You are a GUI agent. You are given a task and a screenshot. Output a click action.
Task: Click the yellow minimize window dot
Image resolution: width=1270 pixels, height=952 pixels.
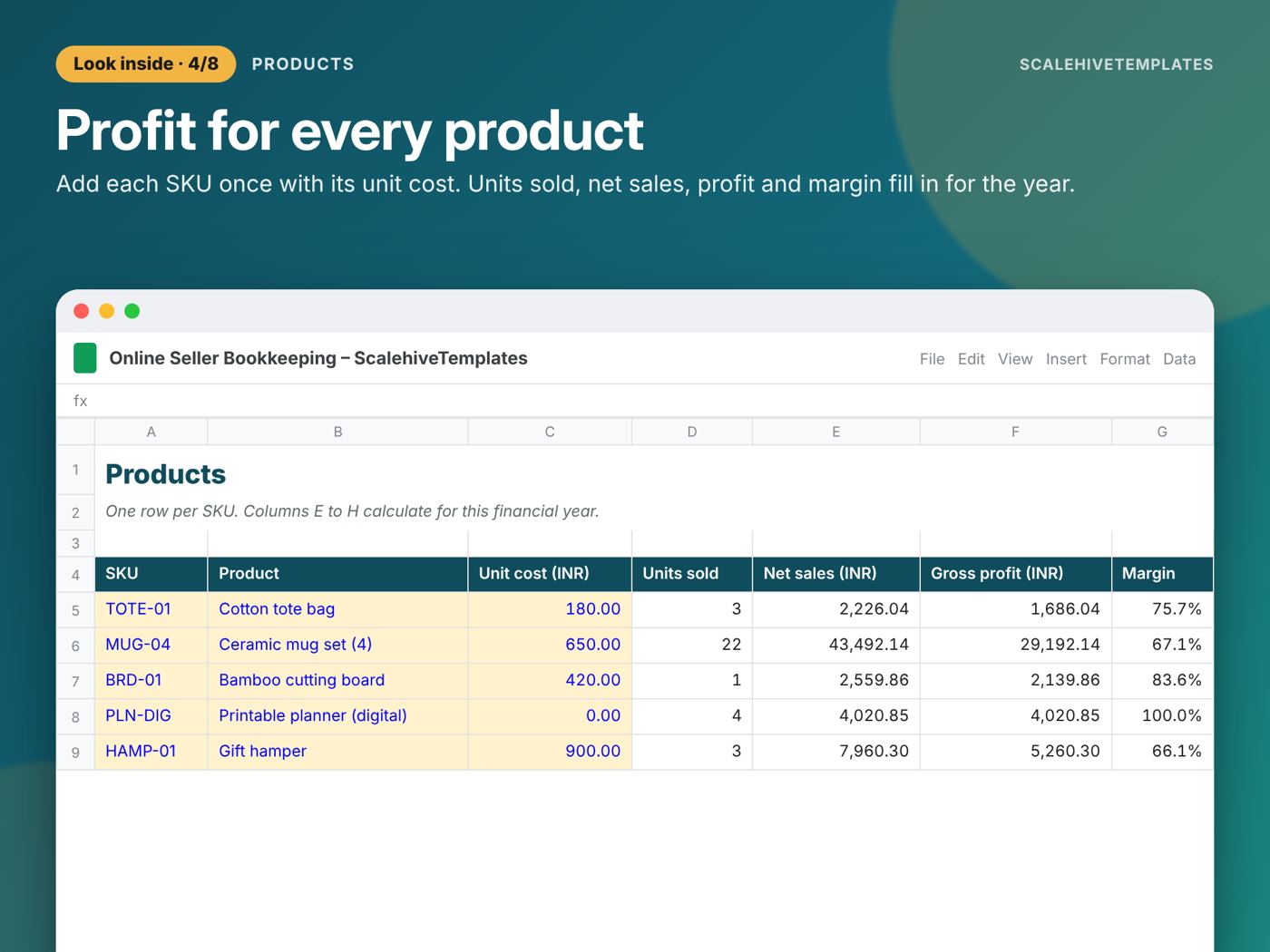click(x=106, y=311)
